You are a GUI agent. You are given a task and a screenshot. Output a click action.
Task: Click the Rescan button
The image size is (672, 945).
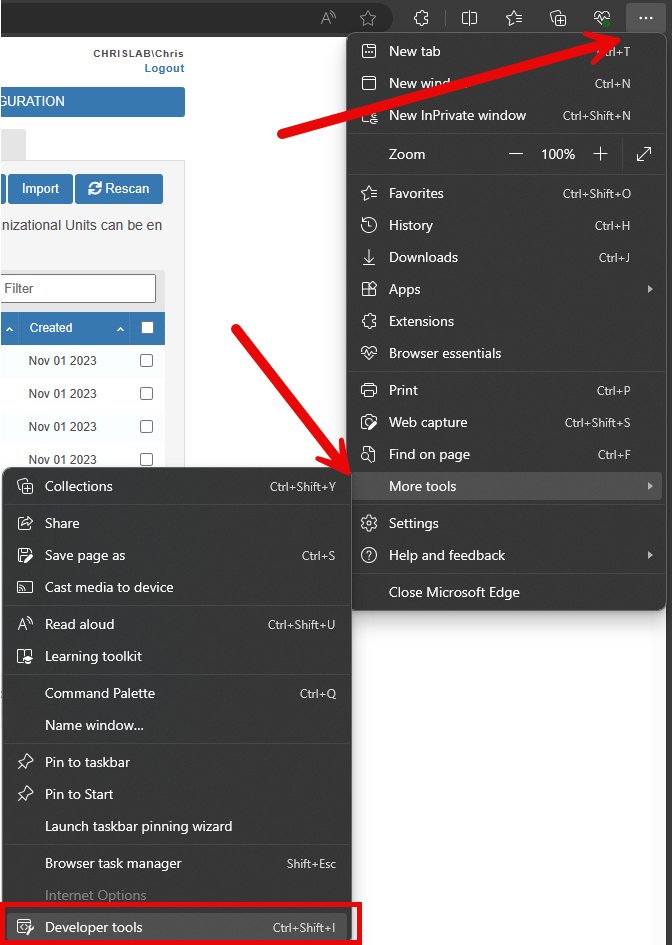click(x=119, y=189)
